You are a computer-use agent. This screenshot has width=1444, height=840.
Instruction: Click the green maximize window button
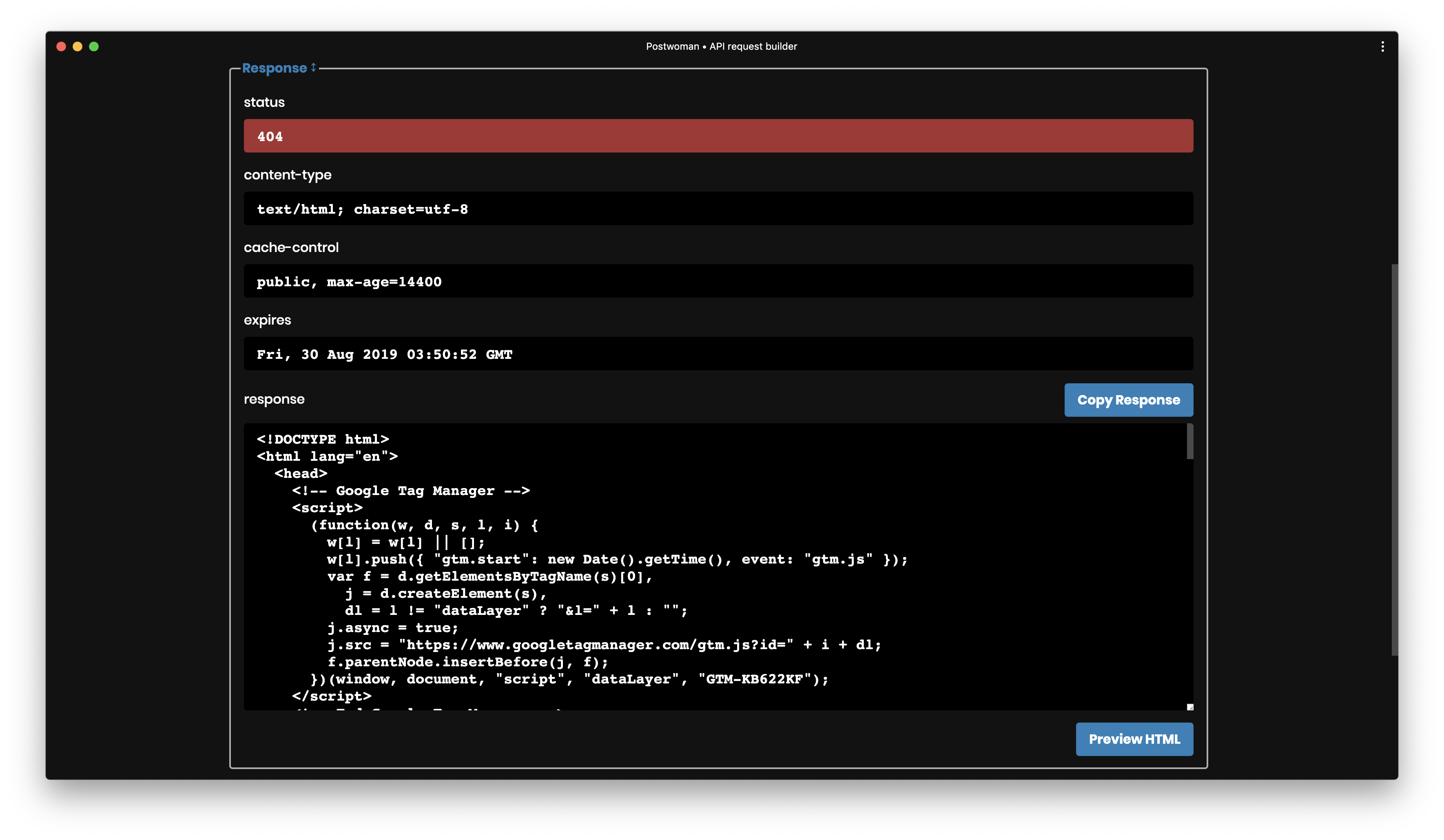pos(94,46)
